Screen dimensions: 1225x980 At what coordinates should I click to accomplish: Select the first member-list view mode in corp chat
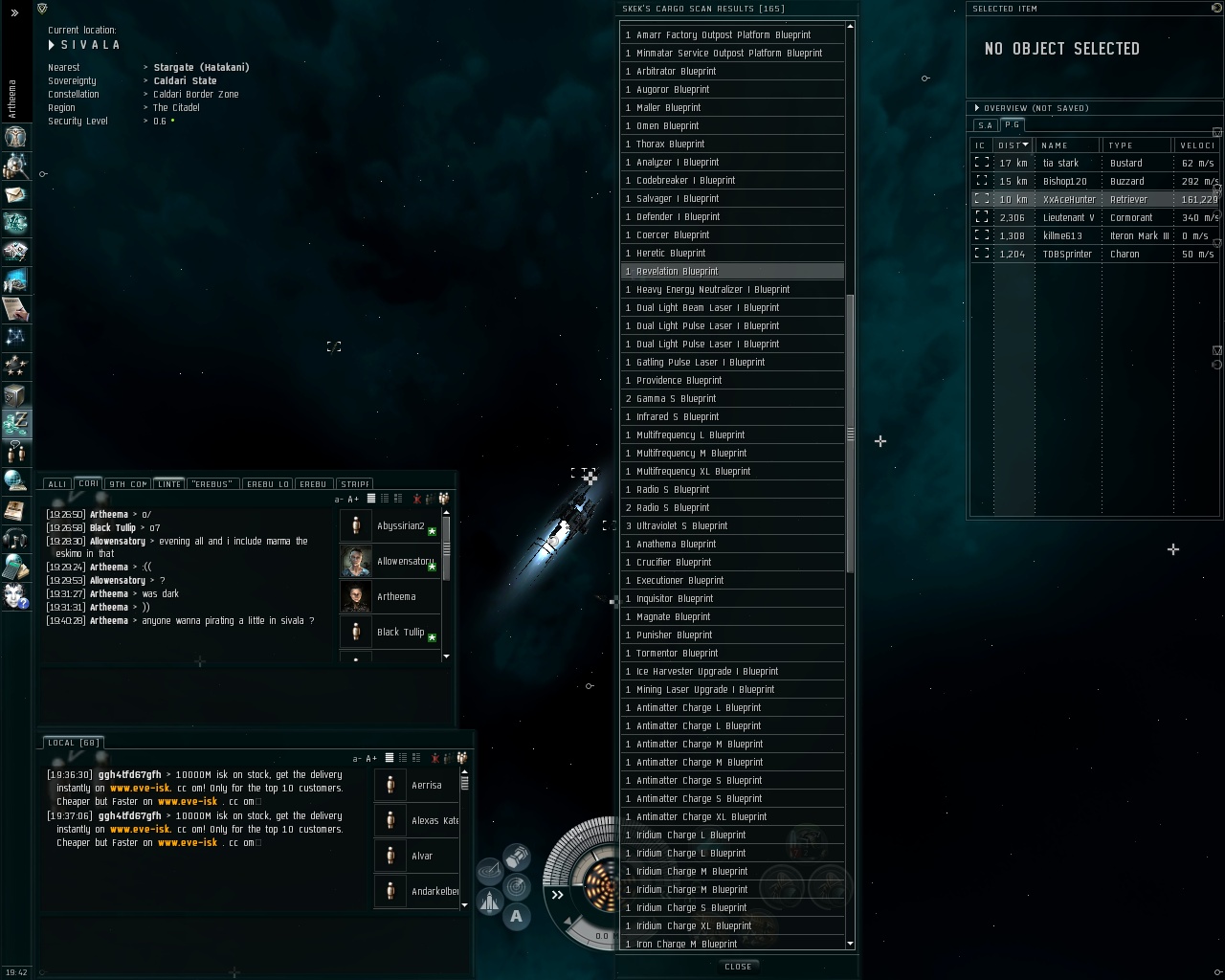(x=371, y=499)
